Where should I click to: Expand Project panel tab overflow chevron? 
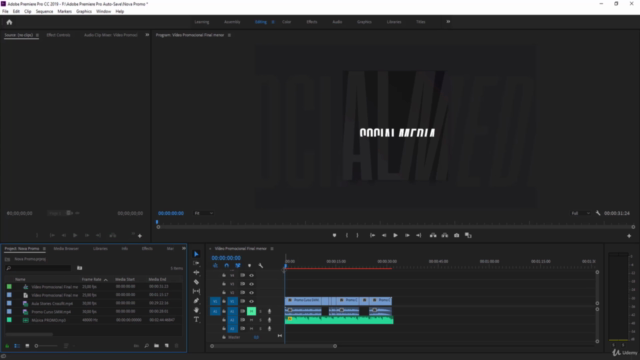tap(184, 249)
